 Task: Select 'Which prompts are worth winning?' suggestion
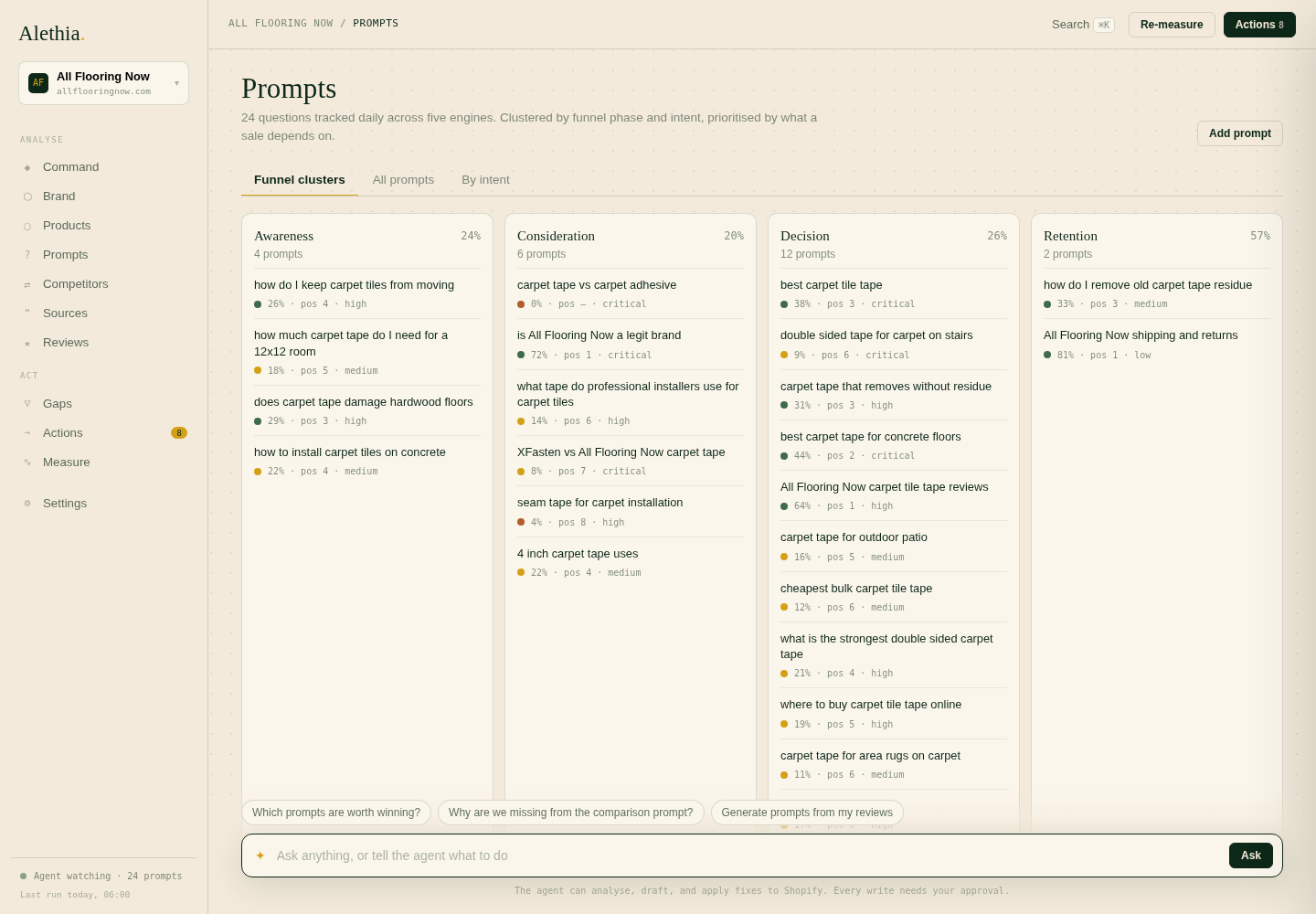[x=336, y=813]
